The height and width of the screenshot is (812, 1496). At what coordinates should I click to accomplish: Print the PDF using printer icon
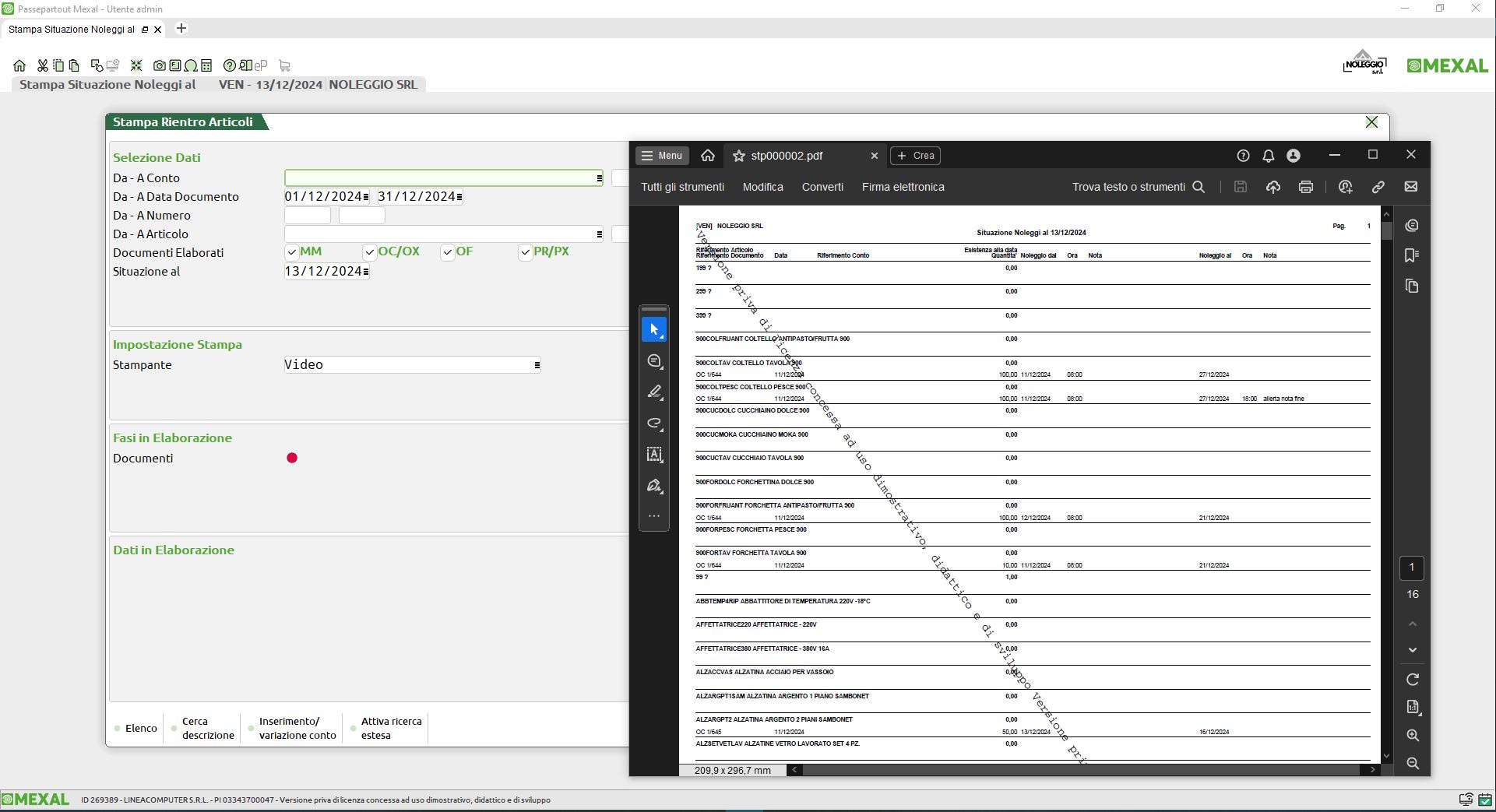click(1305, 187)
